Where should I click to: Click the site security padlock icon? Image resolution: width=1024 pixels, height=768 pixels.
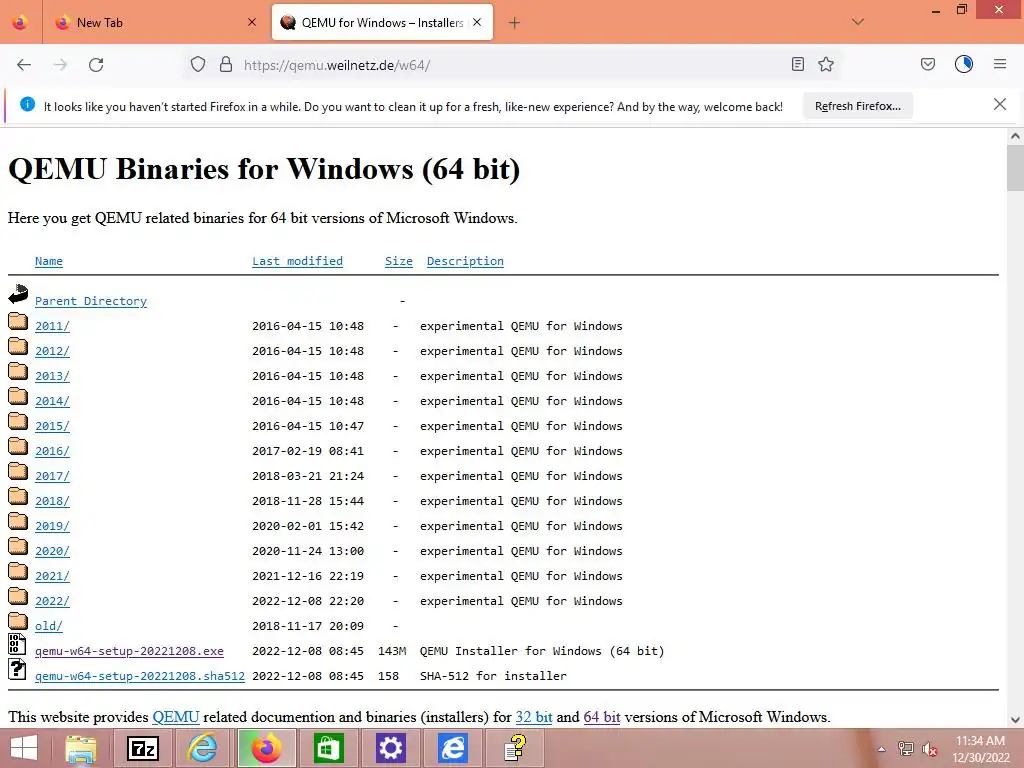pos(226,64)
